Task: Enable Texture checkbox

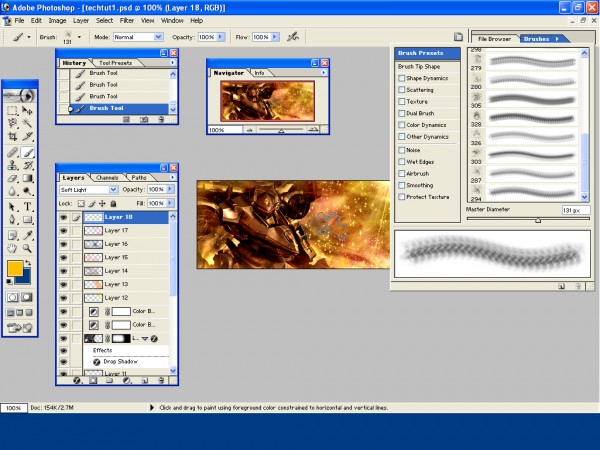Action: pos(401,101)
